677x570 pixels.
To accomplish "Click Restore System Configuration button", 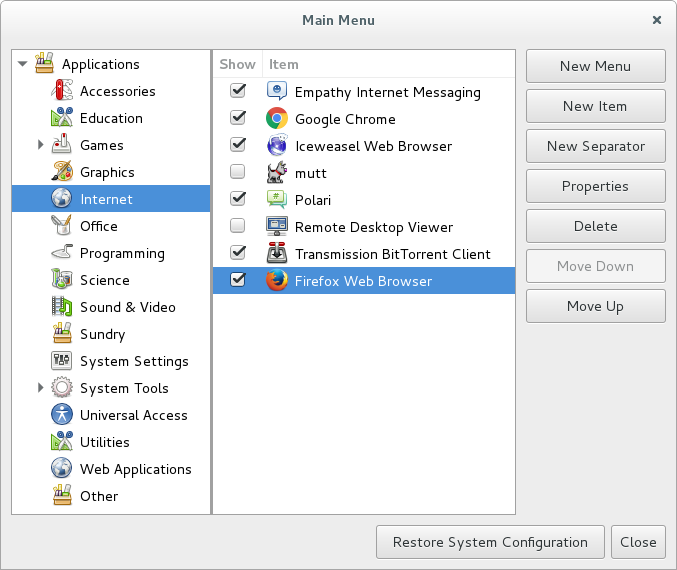I will click(490, 542).
